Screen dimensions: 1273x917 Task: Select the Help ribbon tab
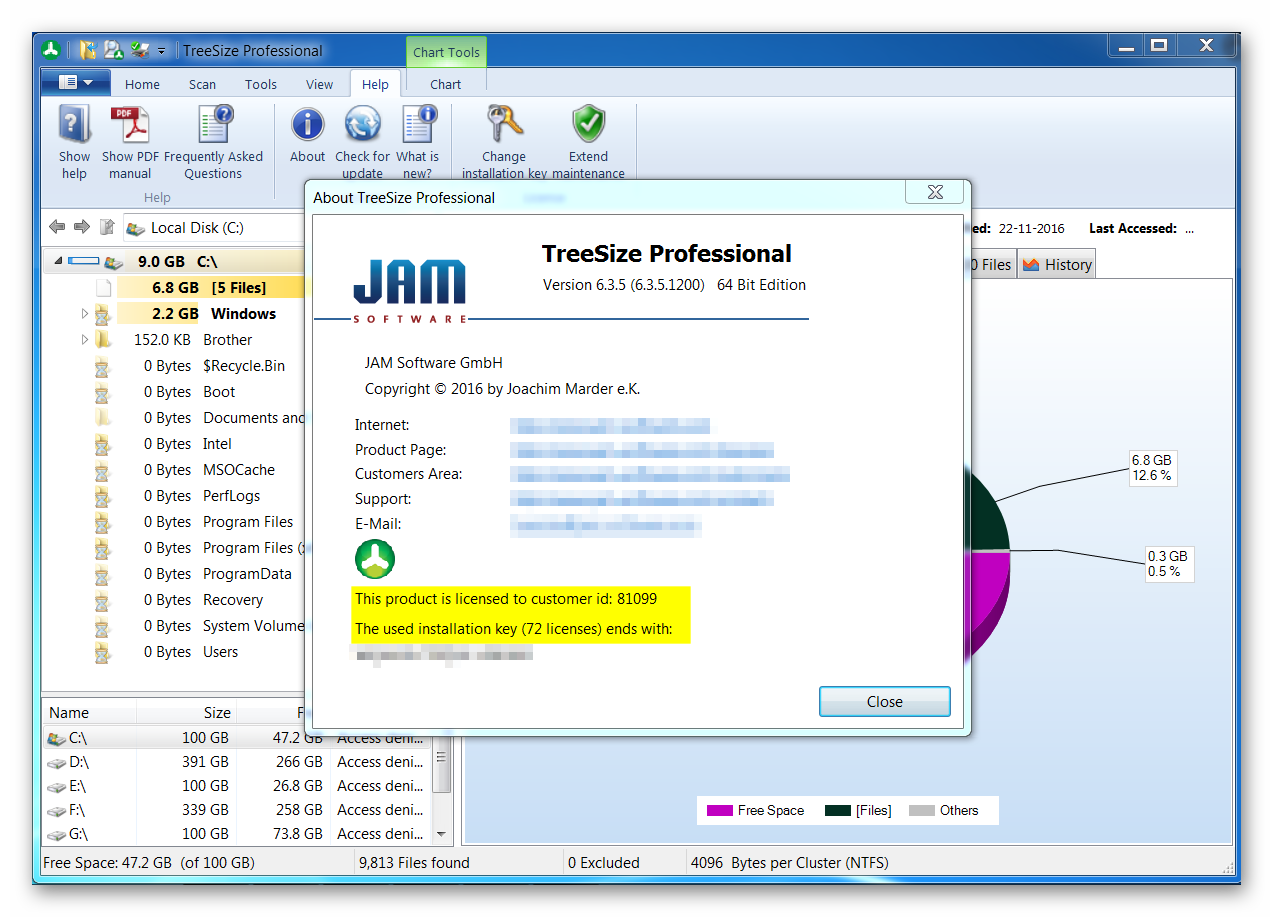coord(376,84)
